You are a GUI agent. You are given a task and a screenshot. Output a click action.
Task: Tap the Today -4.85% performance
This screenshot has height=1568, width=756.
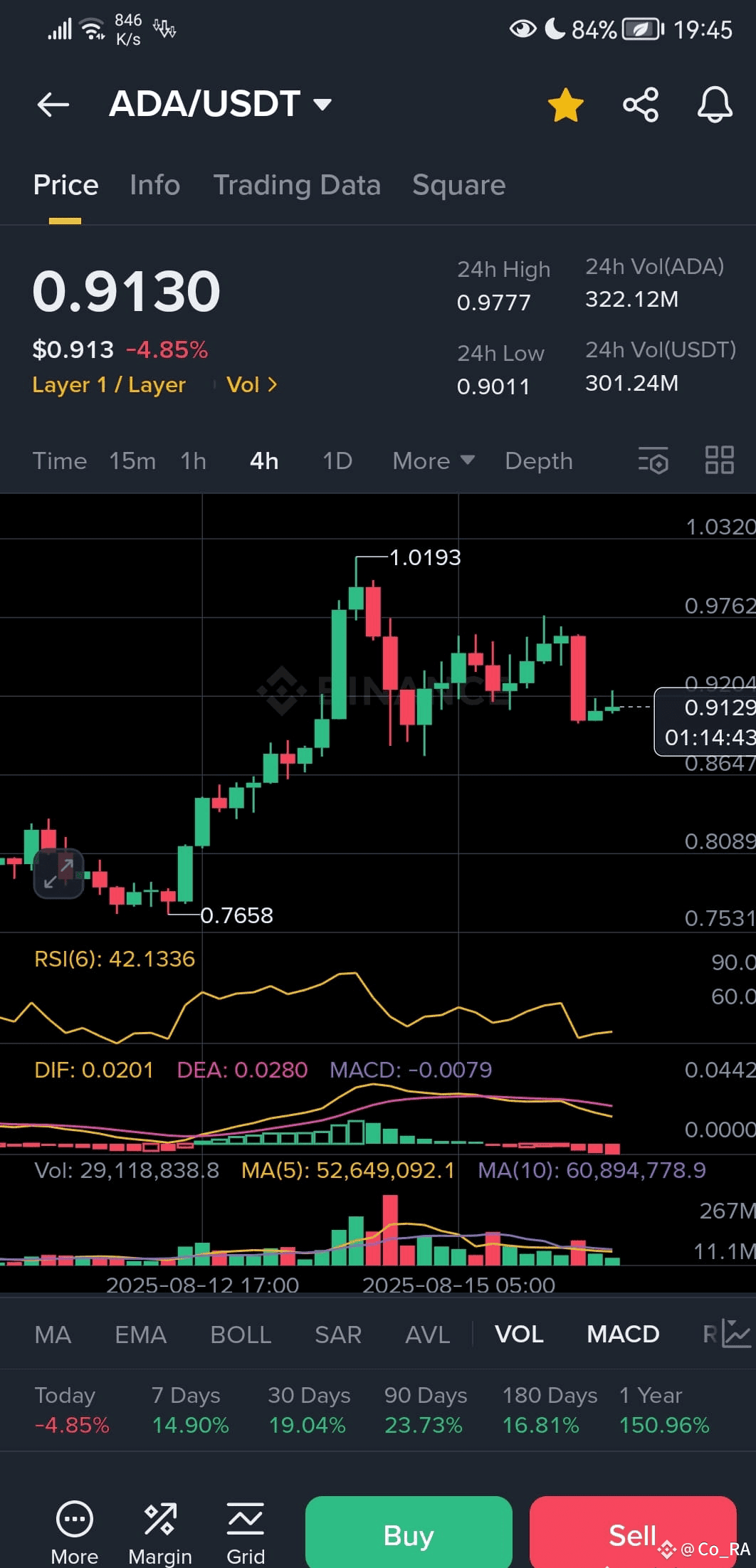tap(71, 1410)
